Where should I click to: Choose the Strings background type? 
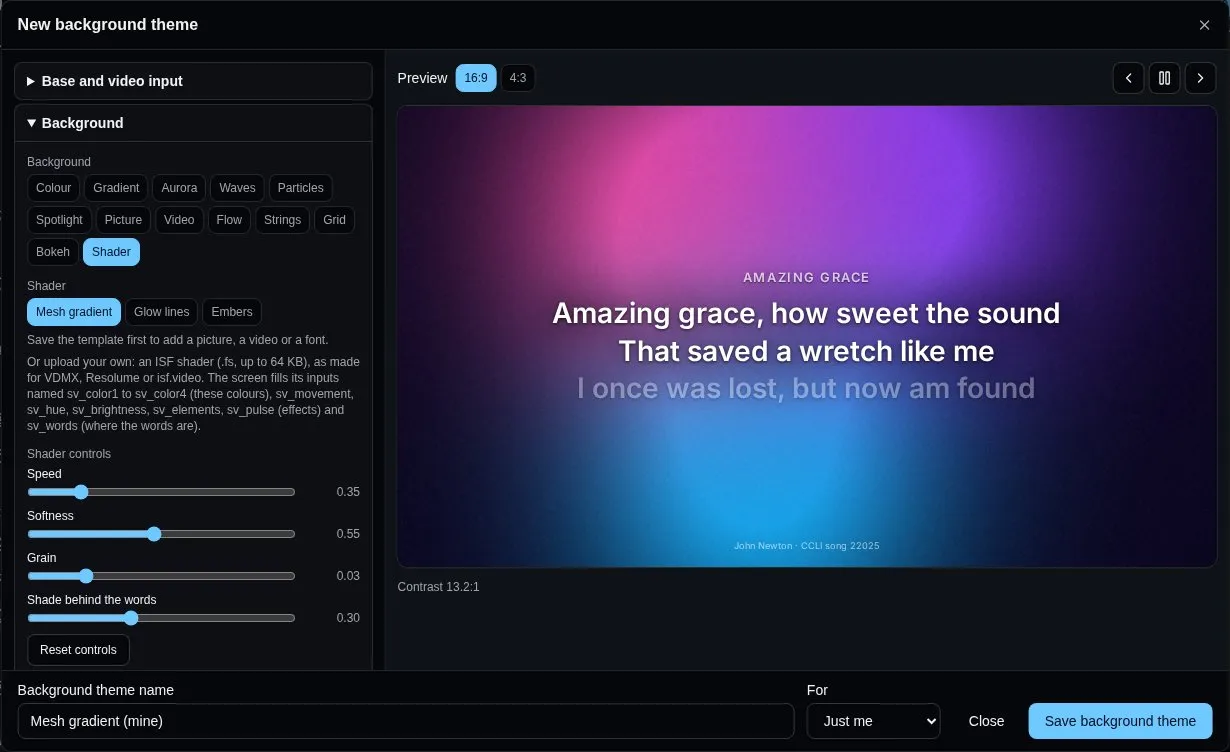(282, 220)
